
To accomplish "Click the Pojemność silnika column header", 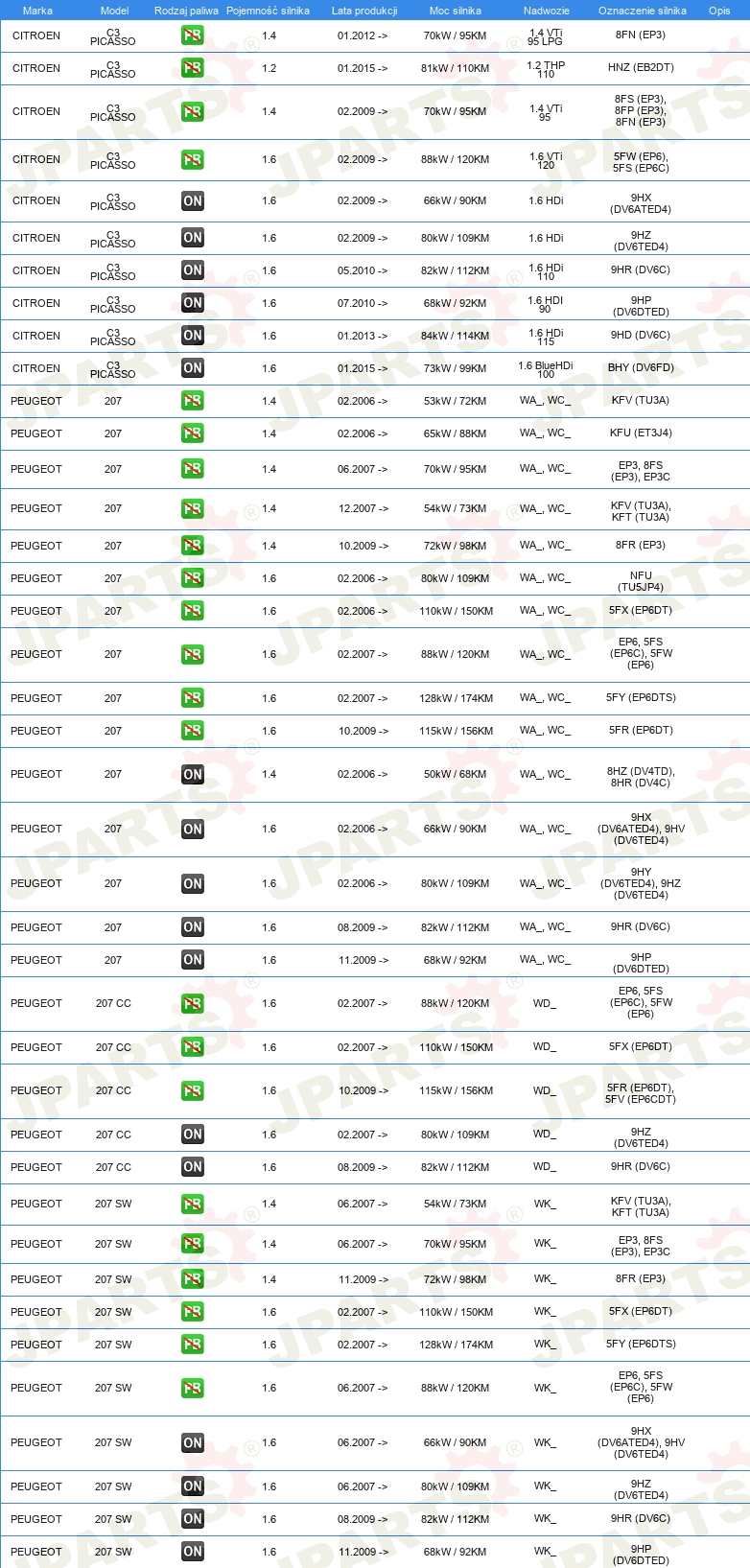I will tap(268, 11).
